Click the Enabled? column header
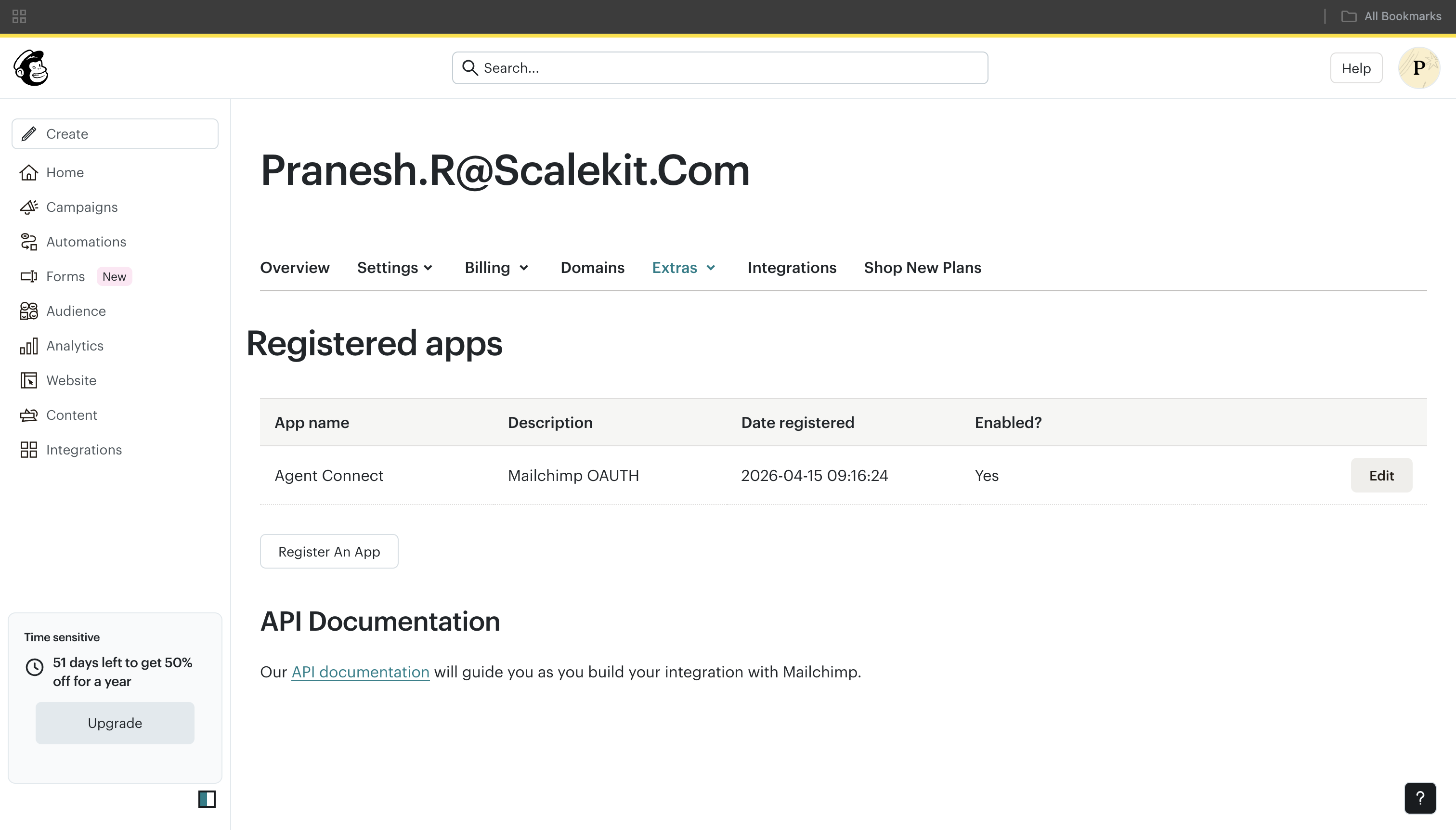Screen dimensions: 1456x830 (x=1008, y=422)
